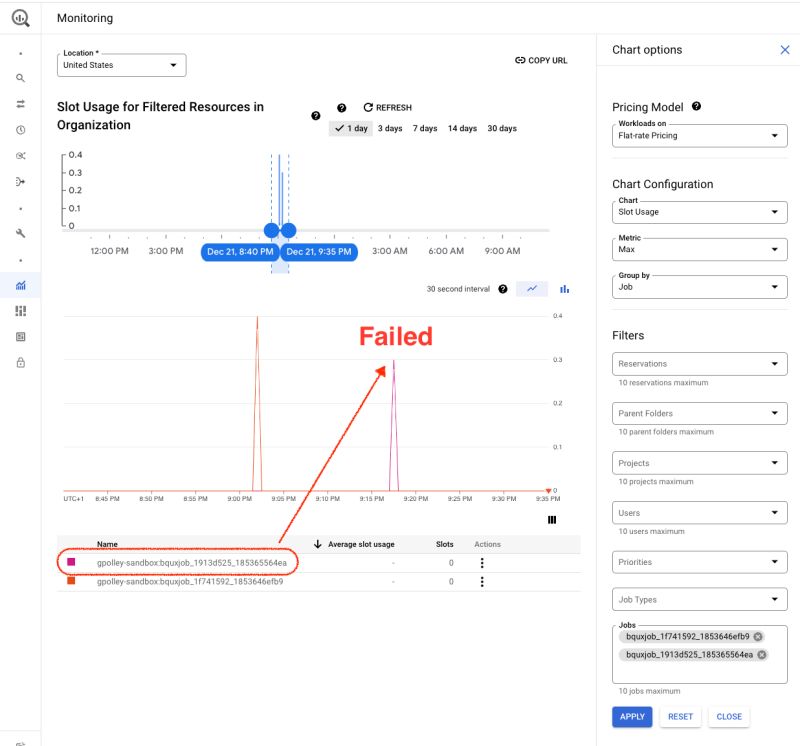Expand the Reservations filter dropdown
Image resolution: width=800 pixels, height=746 pixels.
pyautogui.click(x=699, y=364)
